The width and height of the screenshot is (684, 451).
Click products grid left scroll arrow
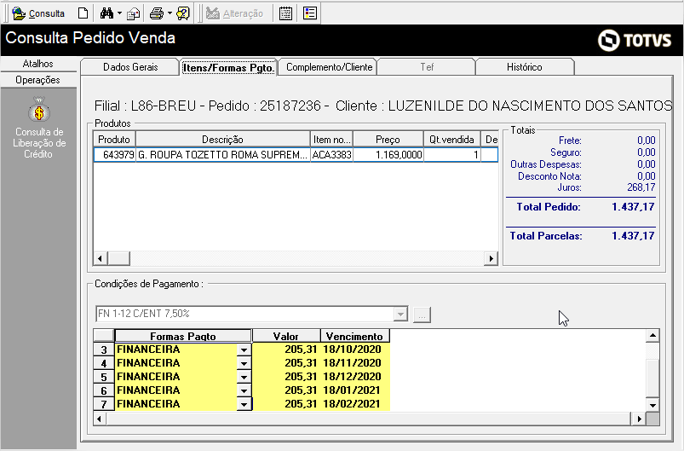[x=100, y=258]
